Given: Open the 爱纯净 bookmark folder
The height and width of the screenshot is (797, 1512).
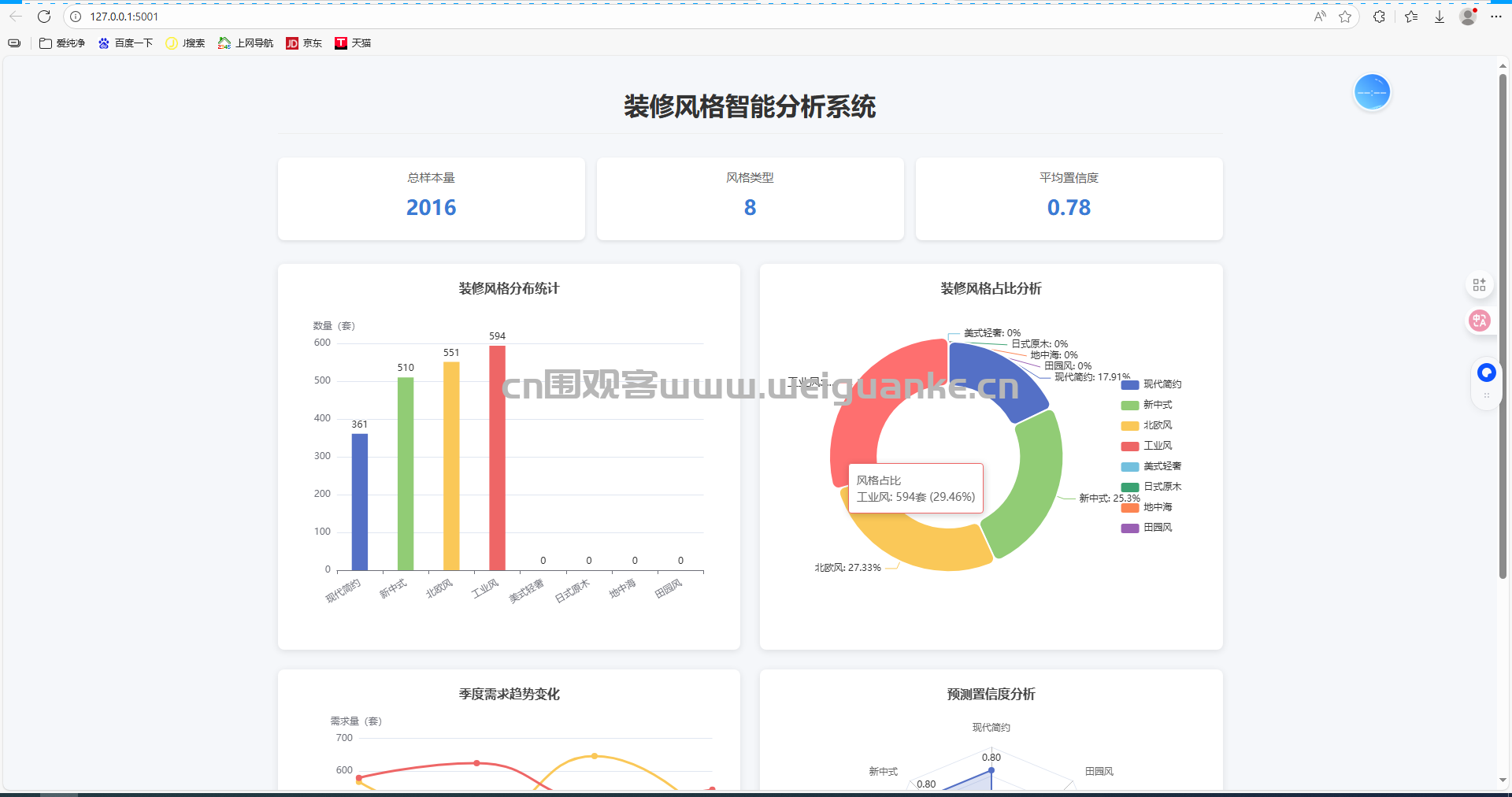Looking at the screenshot, I should point(62,43).
